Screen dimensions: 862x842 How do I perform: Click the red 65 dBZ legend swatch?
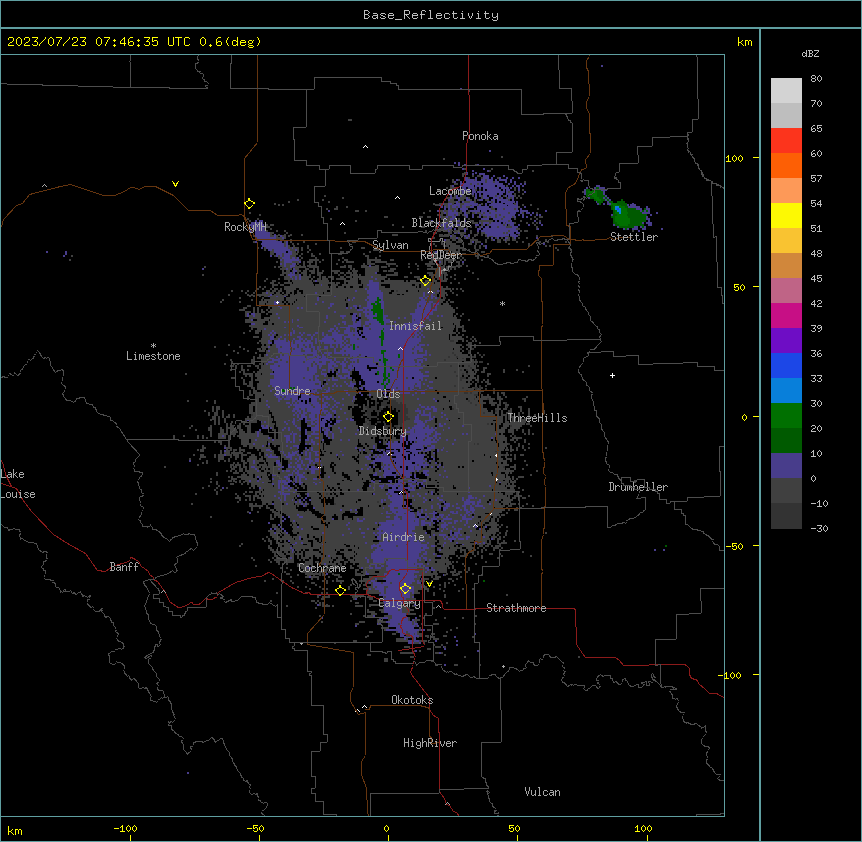786,140
